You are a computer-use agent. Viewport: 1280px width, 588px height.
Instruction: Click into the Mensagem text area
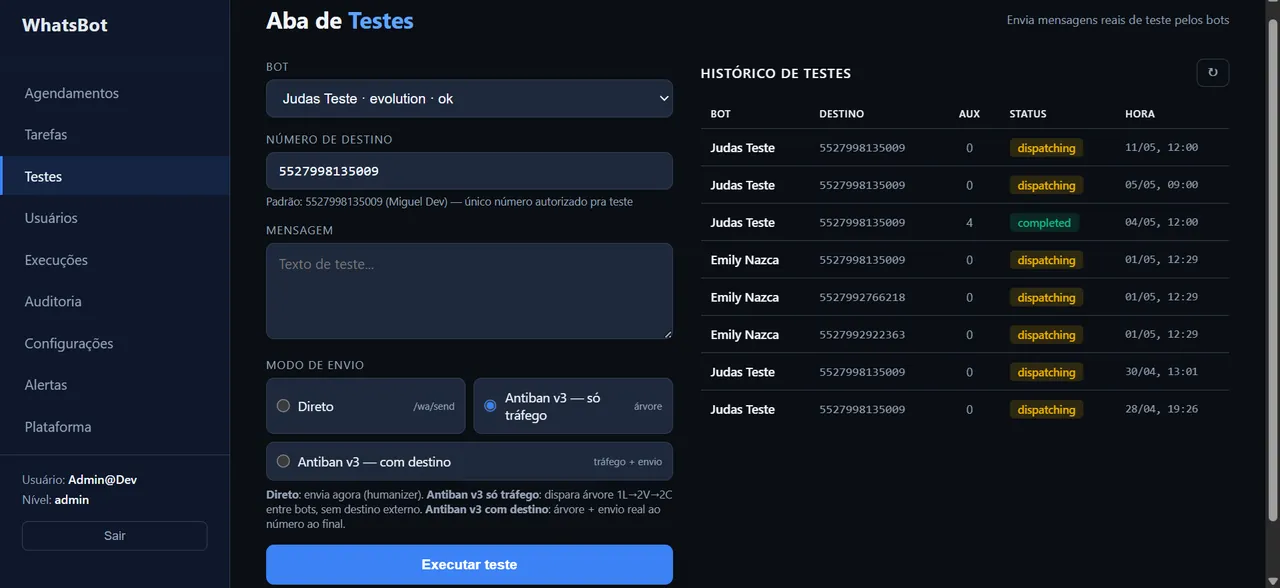tap(469, 291)
